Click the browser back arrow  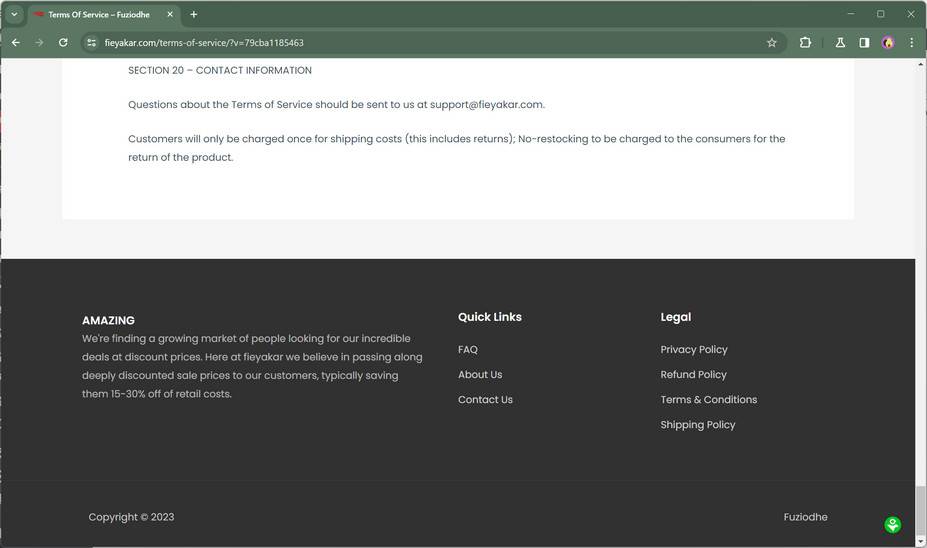(15, 43)
